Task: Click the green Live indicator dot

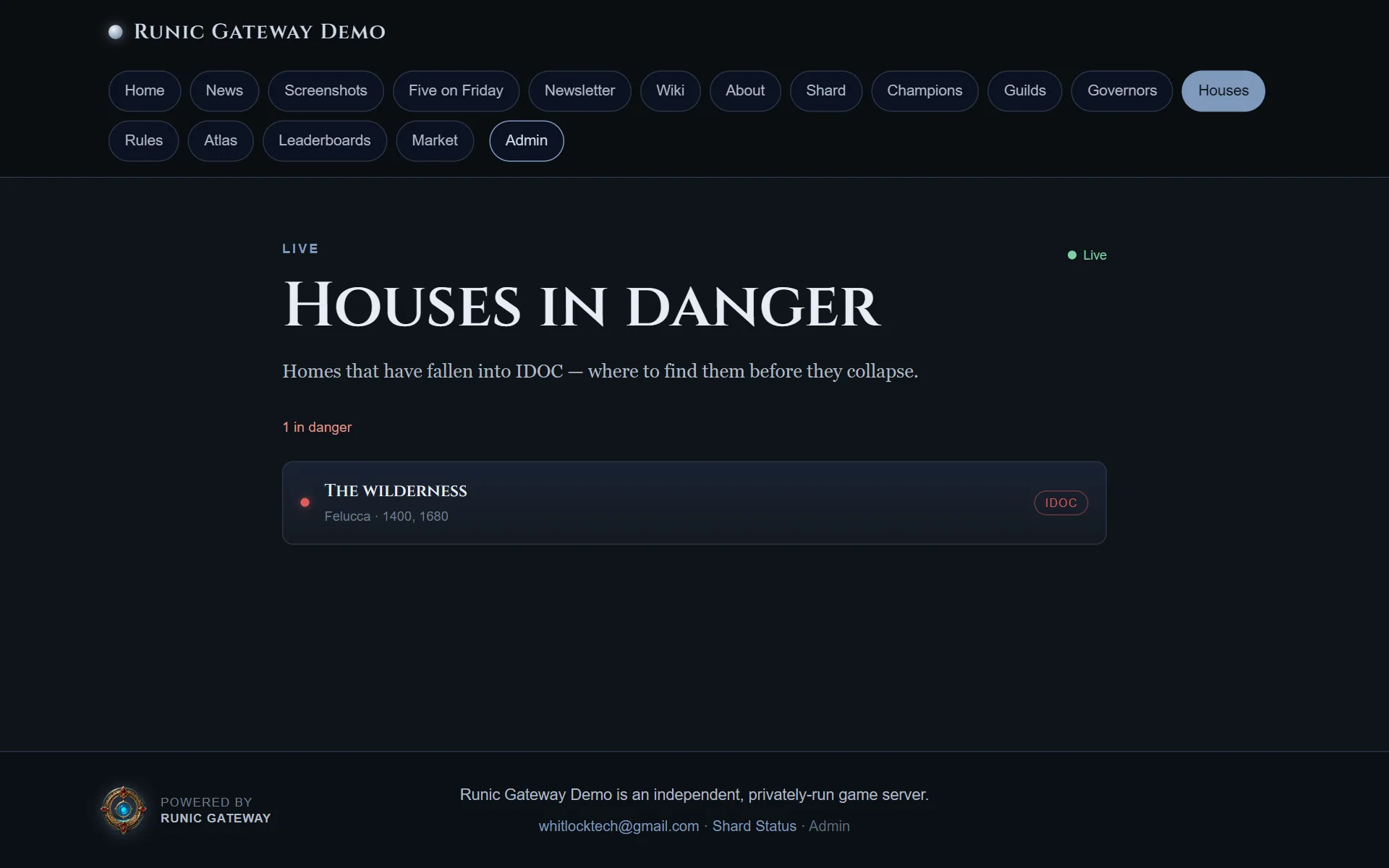Action: point(1072,255)
